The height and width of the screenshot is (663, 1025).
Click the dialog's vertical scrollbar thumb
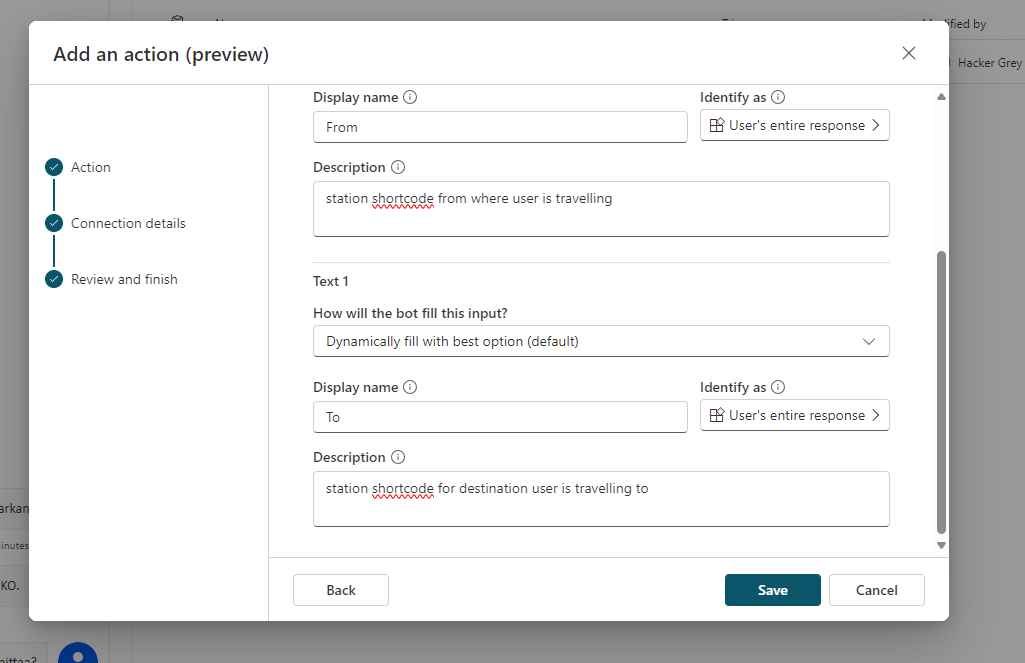(941, 390)
